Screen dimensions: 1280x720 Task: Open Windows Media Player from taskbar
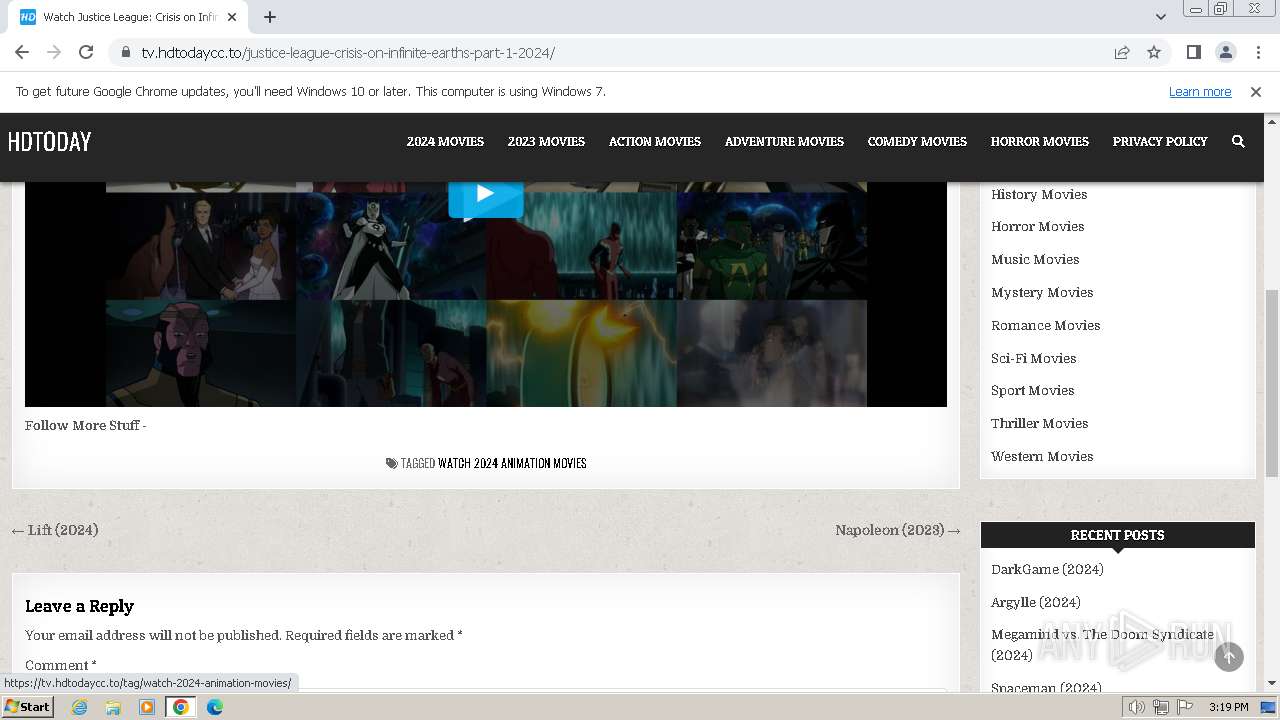[x=147, y=707]
